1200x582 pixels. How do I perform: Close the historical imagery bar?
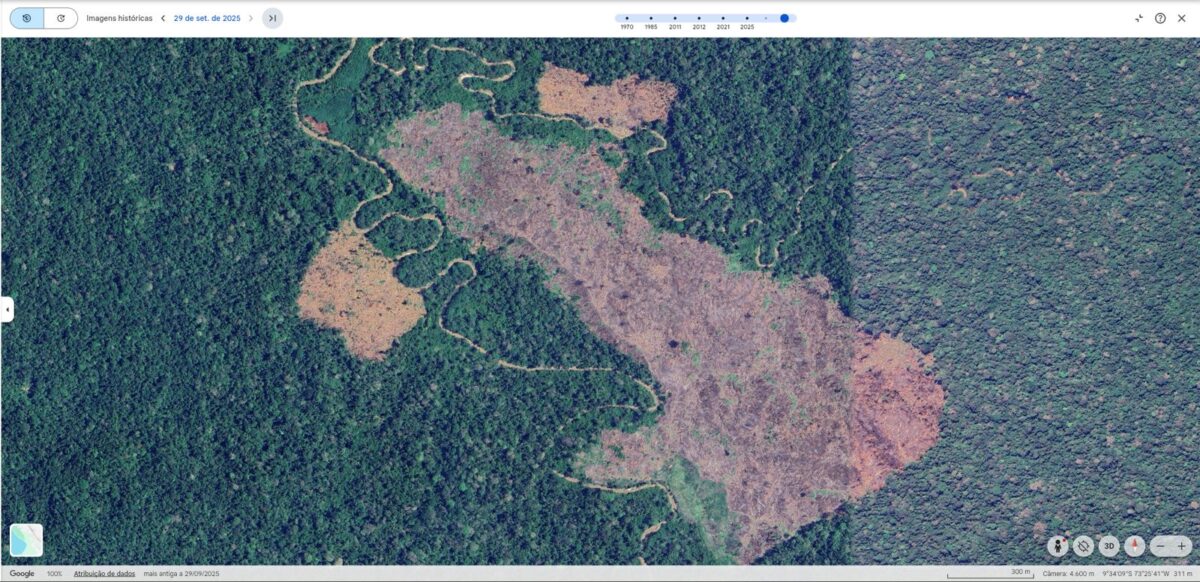(x=1181, y=18)
